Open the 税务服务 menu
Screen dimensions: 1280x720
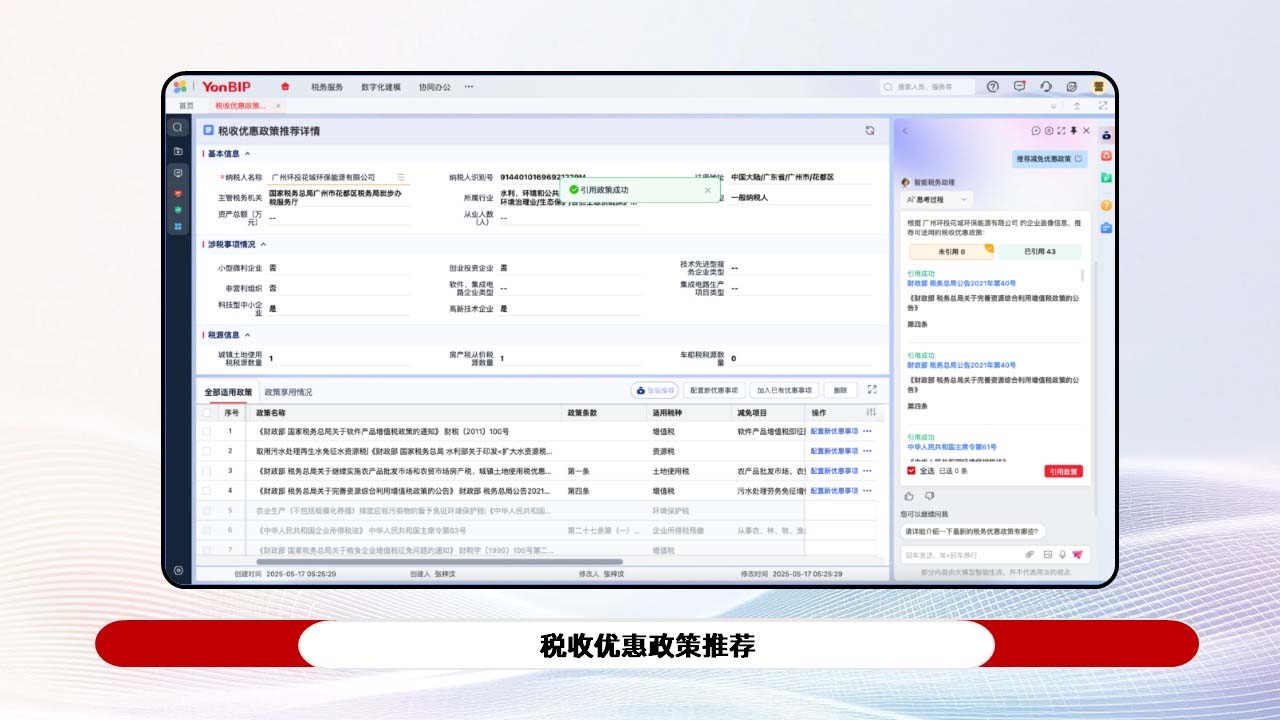(327, 87)
